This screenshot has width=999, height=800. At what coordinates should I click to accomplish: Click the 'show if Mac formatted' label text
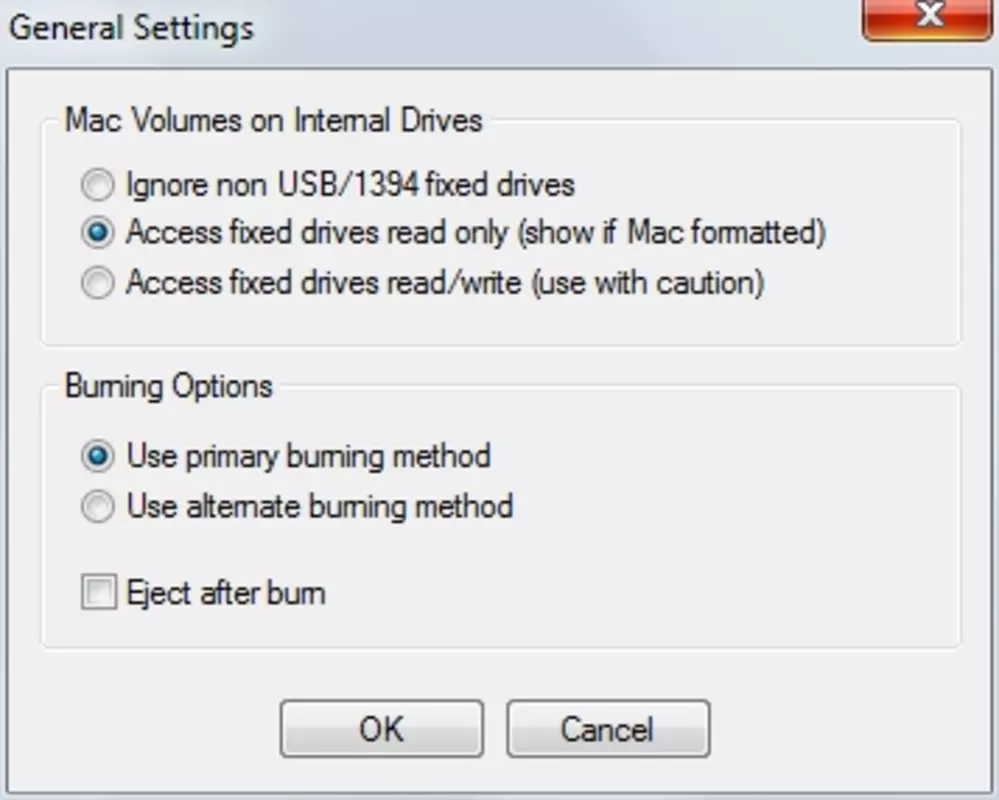pyautogui.click(x=672, y=232)
